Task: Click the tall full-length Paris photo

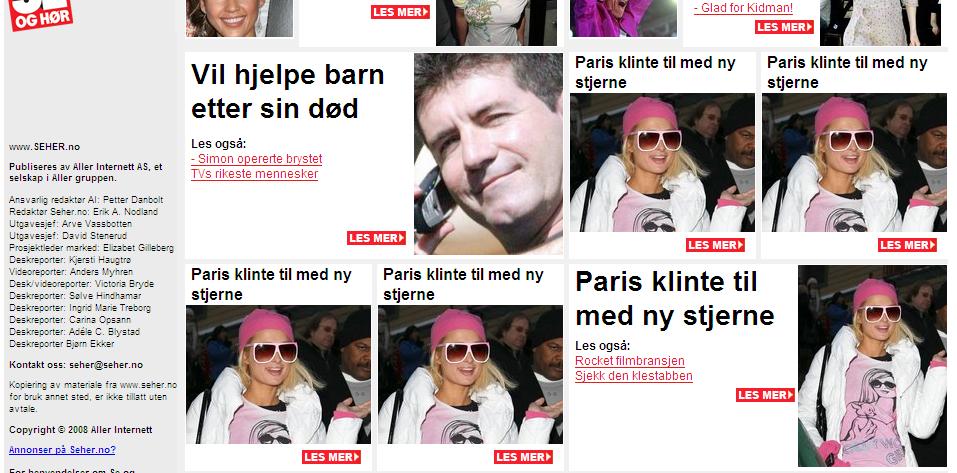Action: [x=872, y=366]
